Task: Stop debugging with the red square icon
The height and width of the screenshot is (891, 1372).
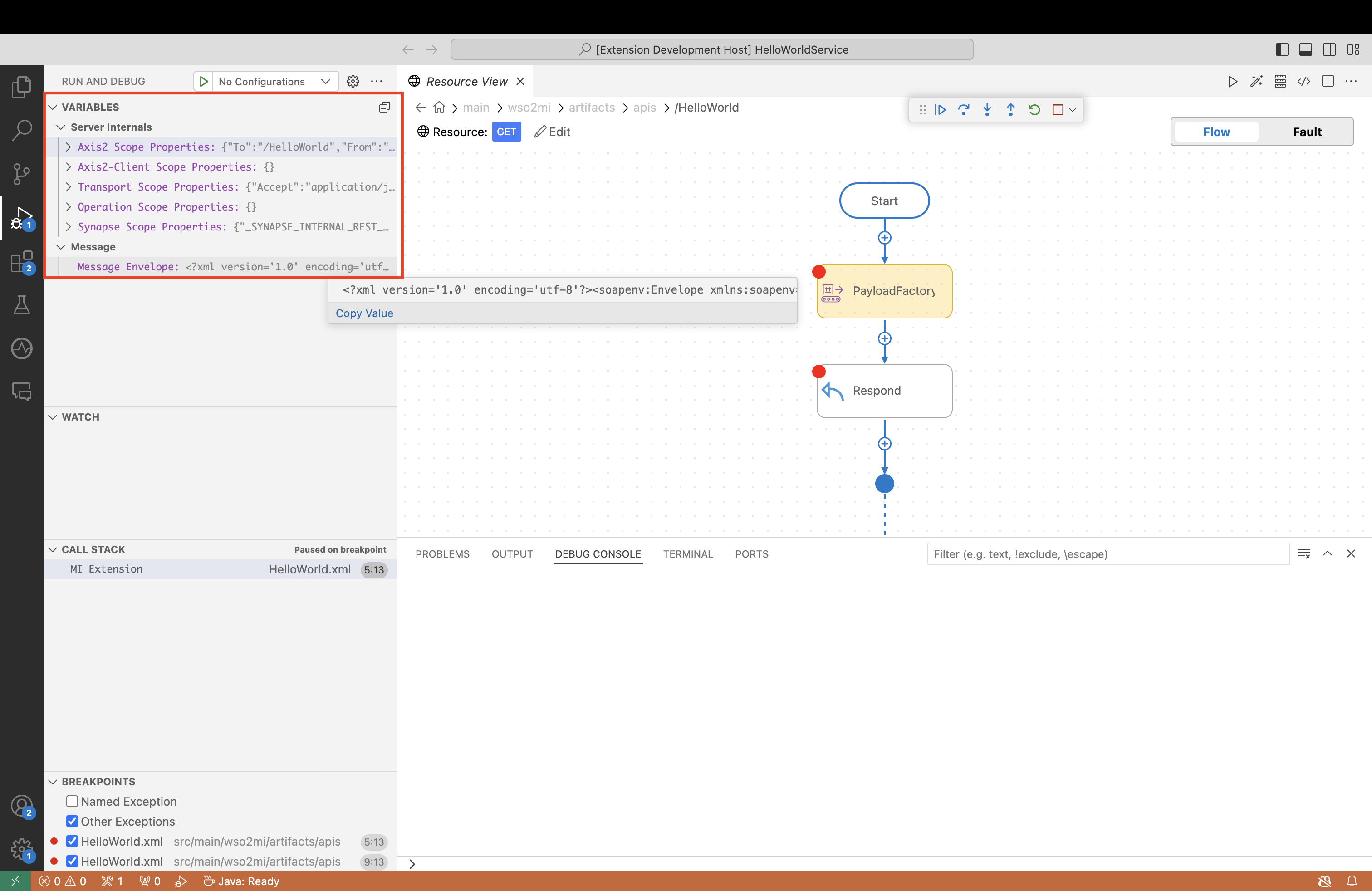Action: [x=1057, y=109]
